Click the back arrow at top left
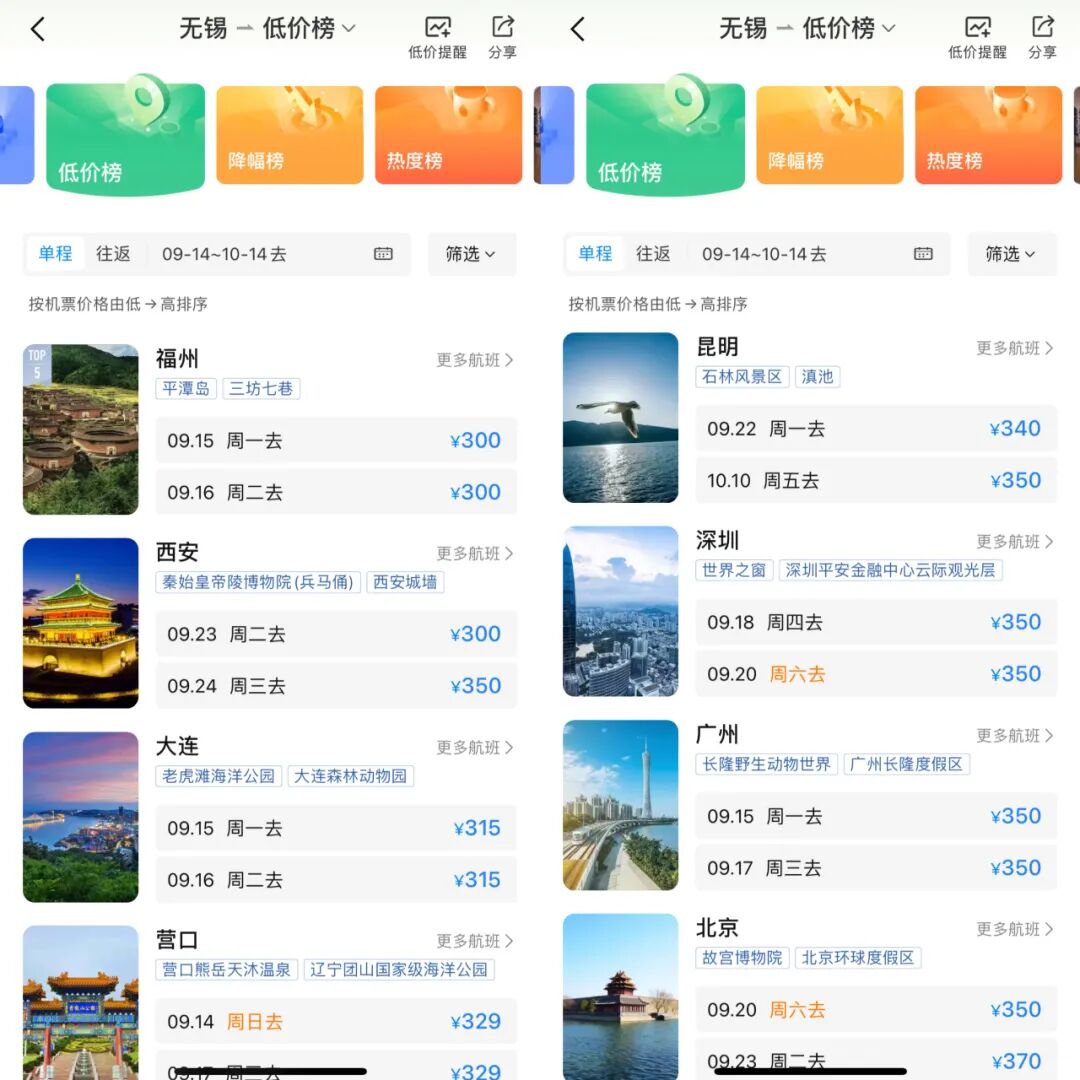Viewport: 1080px width, 1080px height. 38,29
